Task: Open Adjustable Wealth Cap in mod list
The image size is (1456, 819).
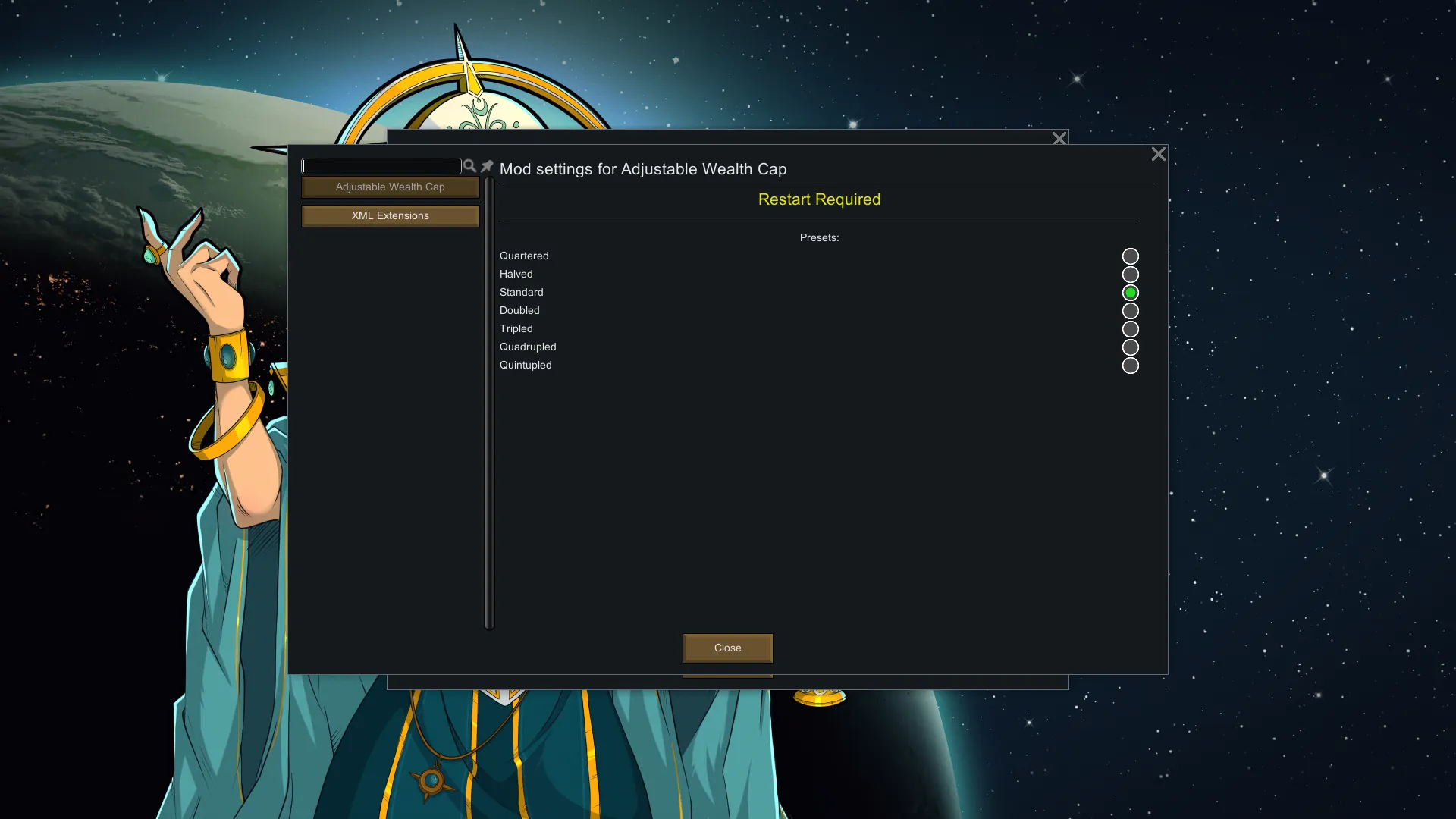Action: (390, 187)
